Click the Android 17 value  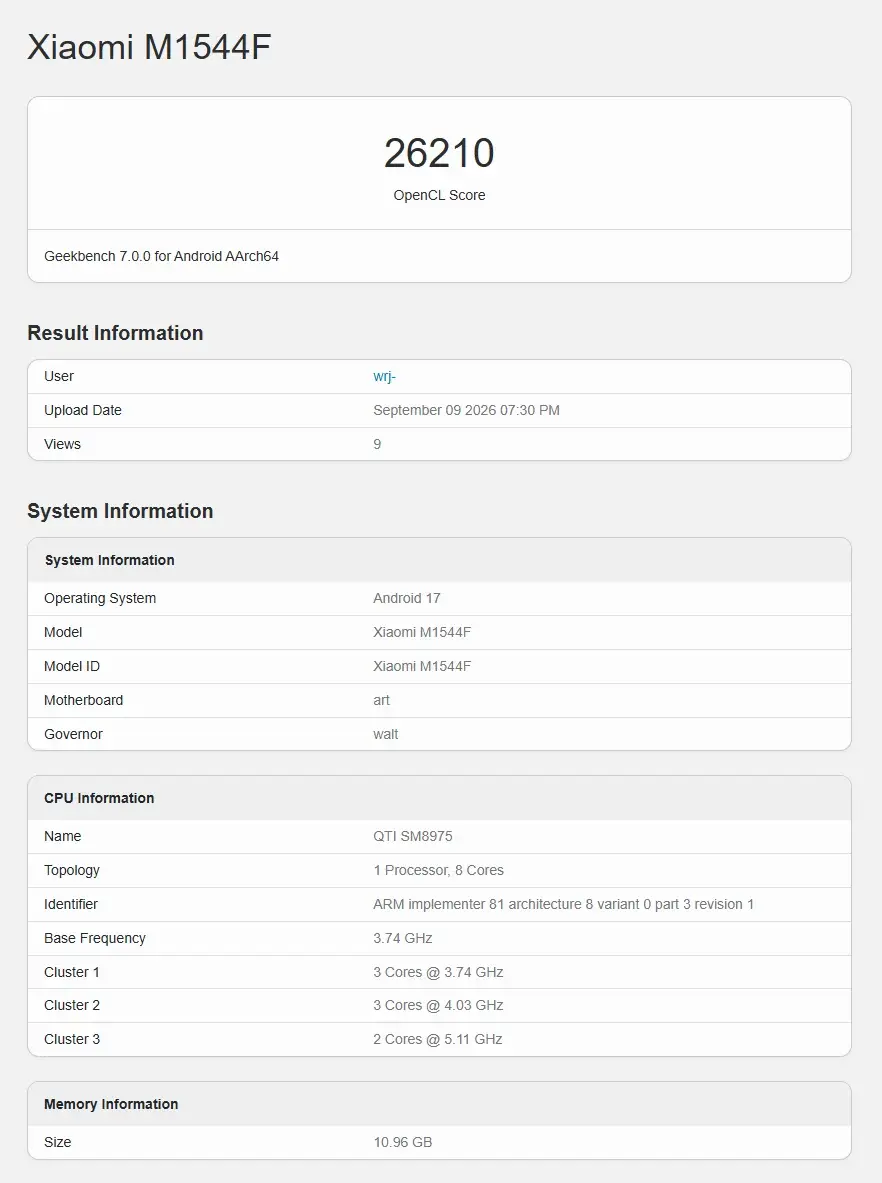(407, 598)
